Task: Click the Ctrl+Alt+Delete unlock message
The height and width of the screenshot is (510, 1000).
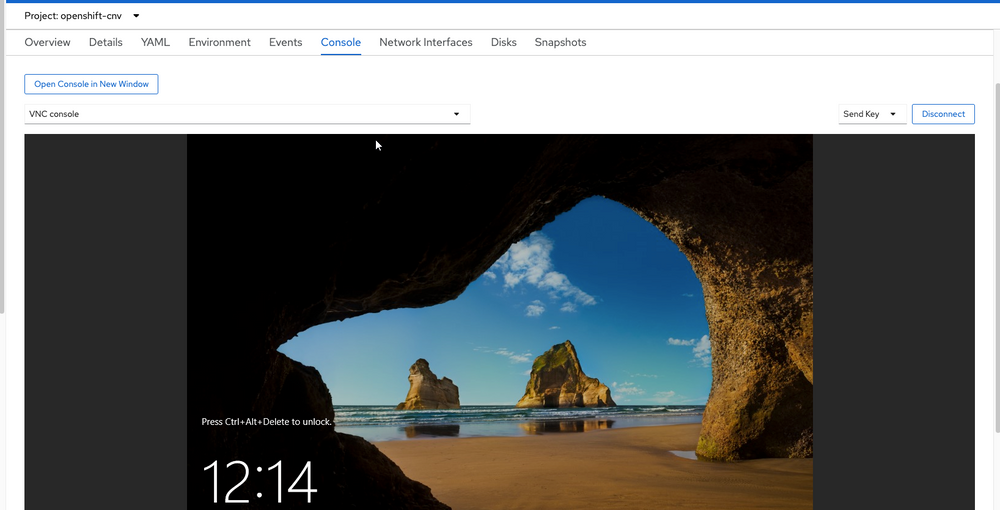Action: coord(266,422)
